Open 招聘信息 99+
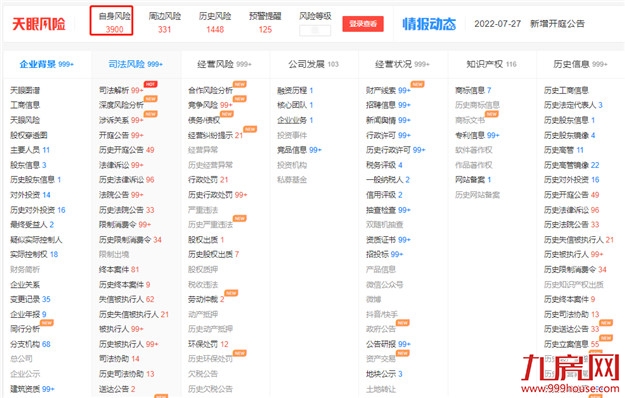 (x=388, y=105)
